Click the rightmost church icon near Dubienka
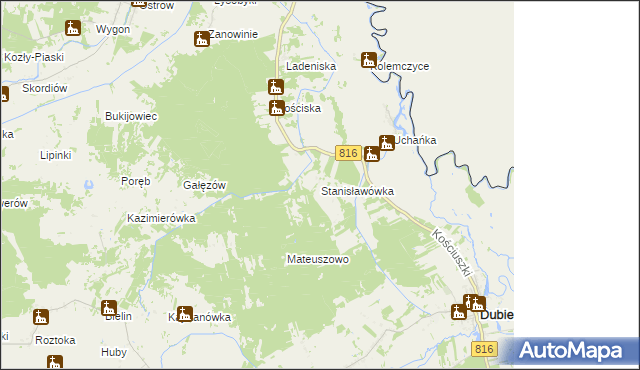 coord(478,304)
